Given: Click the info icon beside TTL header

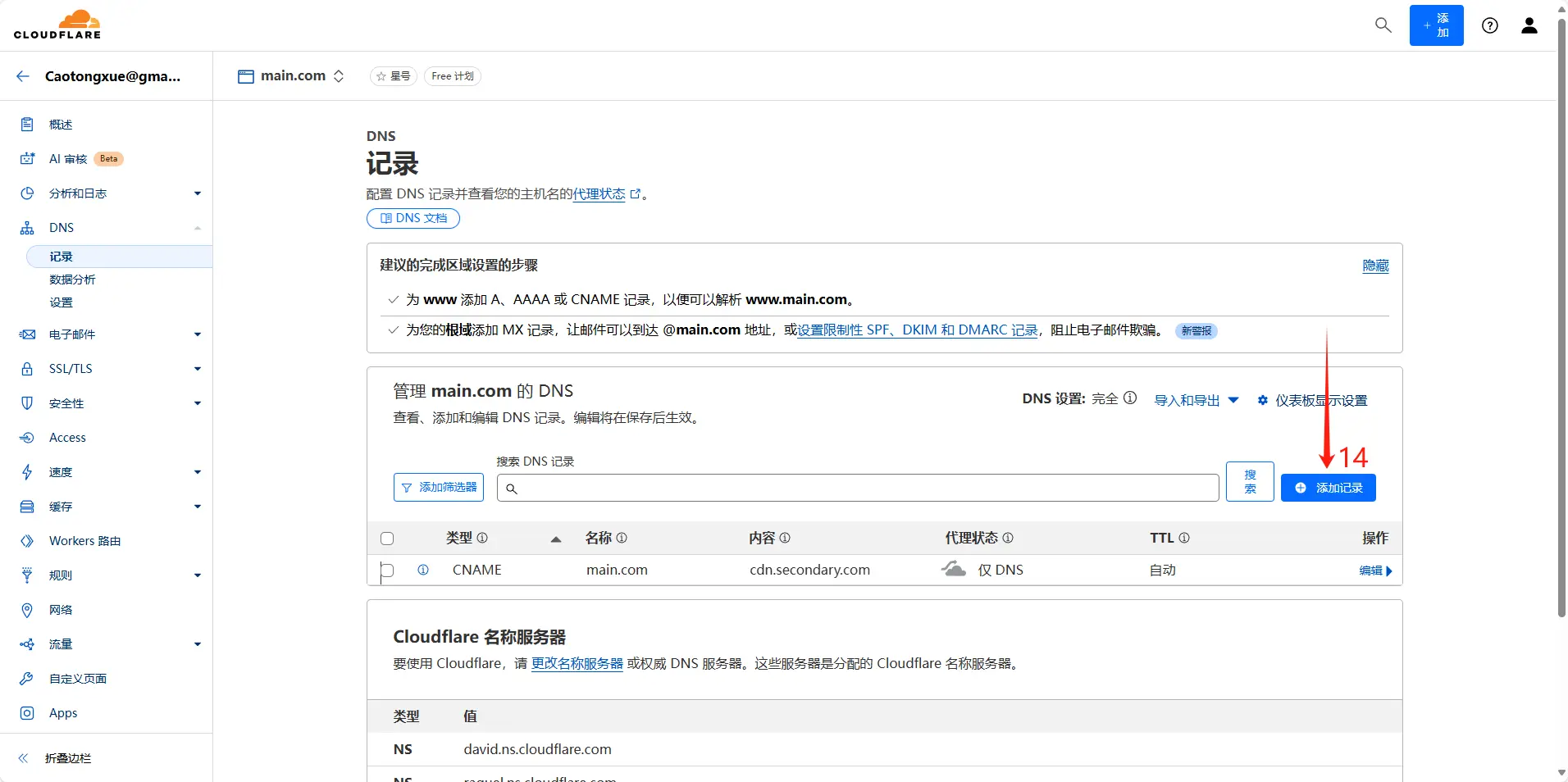Looking at the screenshot, I should coord(1184,538).
